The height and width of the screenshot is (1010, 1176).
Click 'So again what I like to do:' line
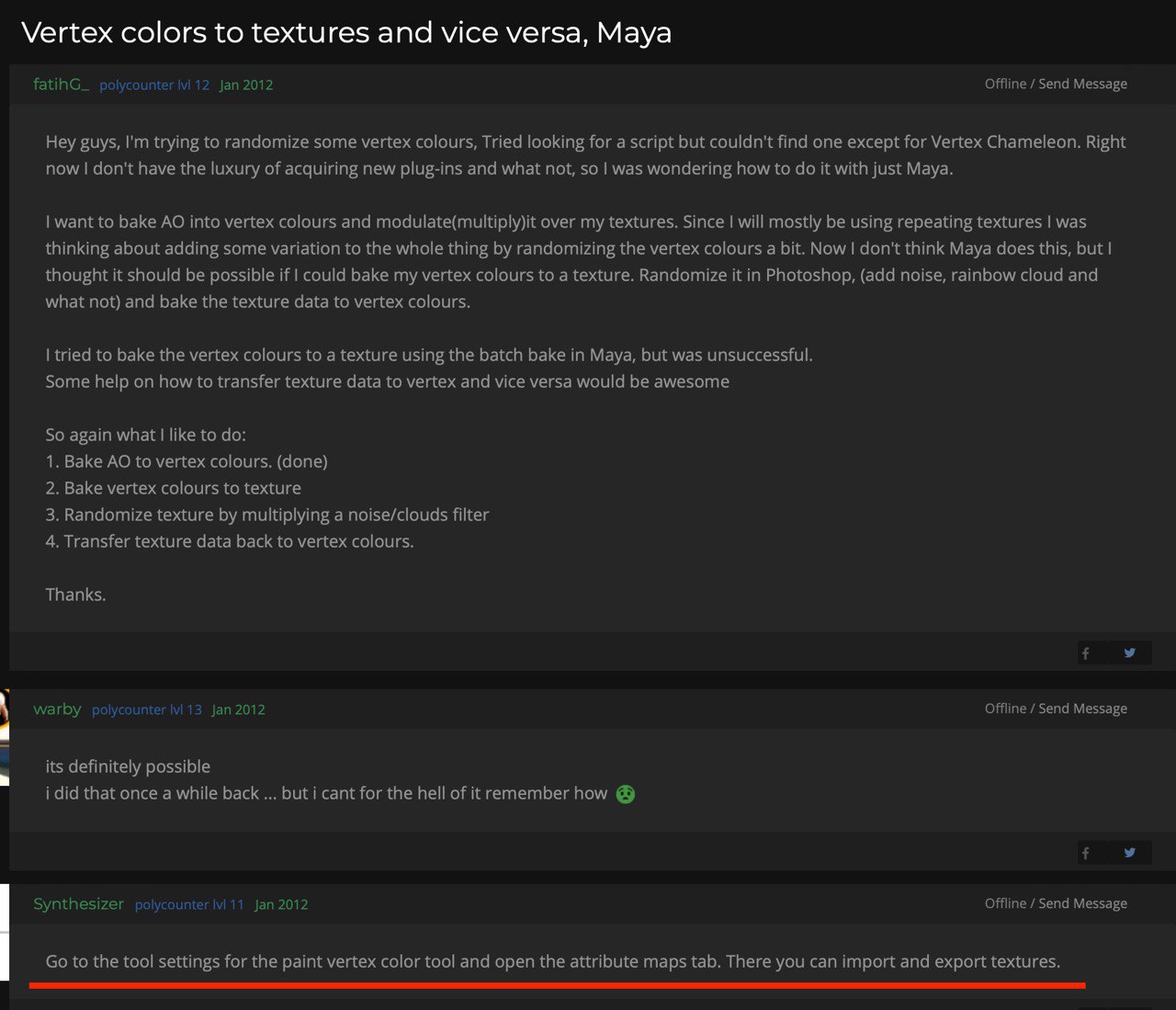click(x=146, y=435)
